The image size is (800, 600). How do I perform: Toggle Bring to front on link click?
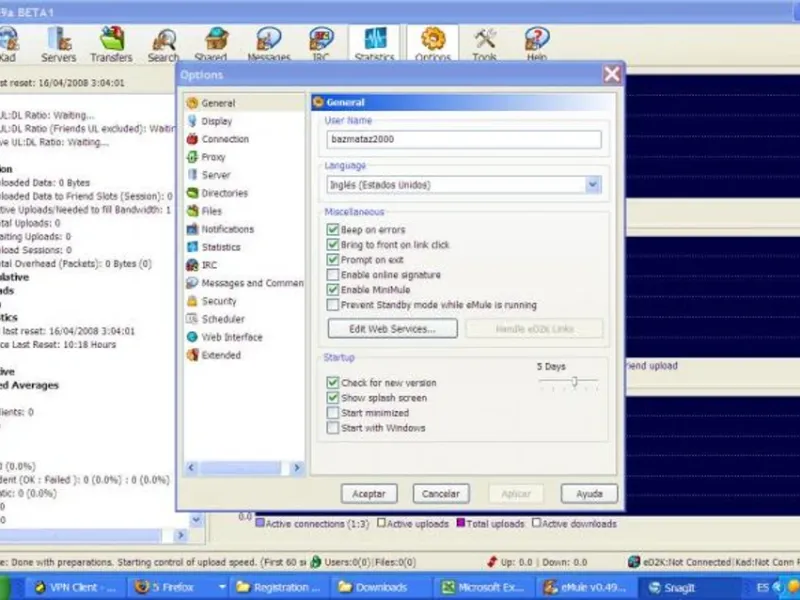[333, 245]
